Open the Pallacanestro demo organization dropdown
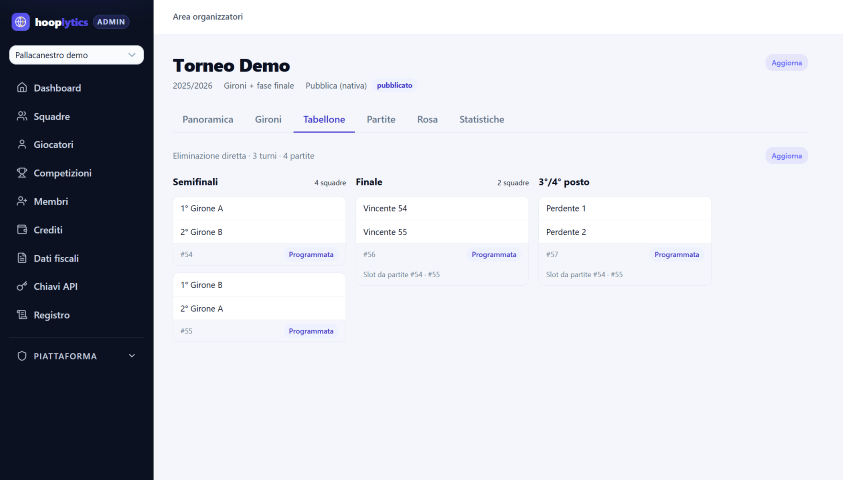 (76, 55)
